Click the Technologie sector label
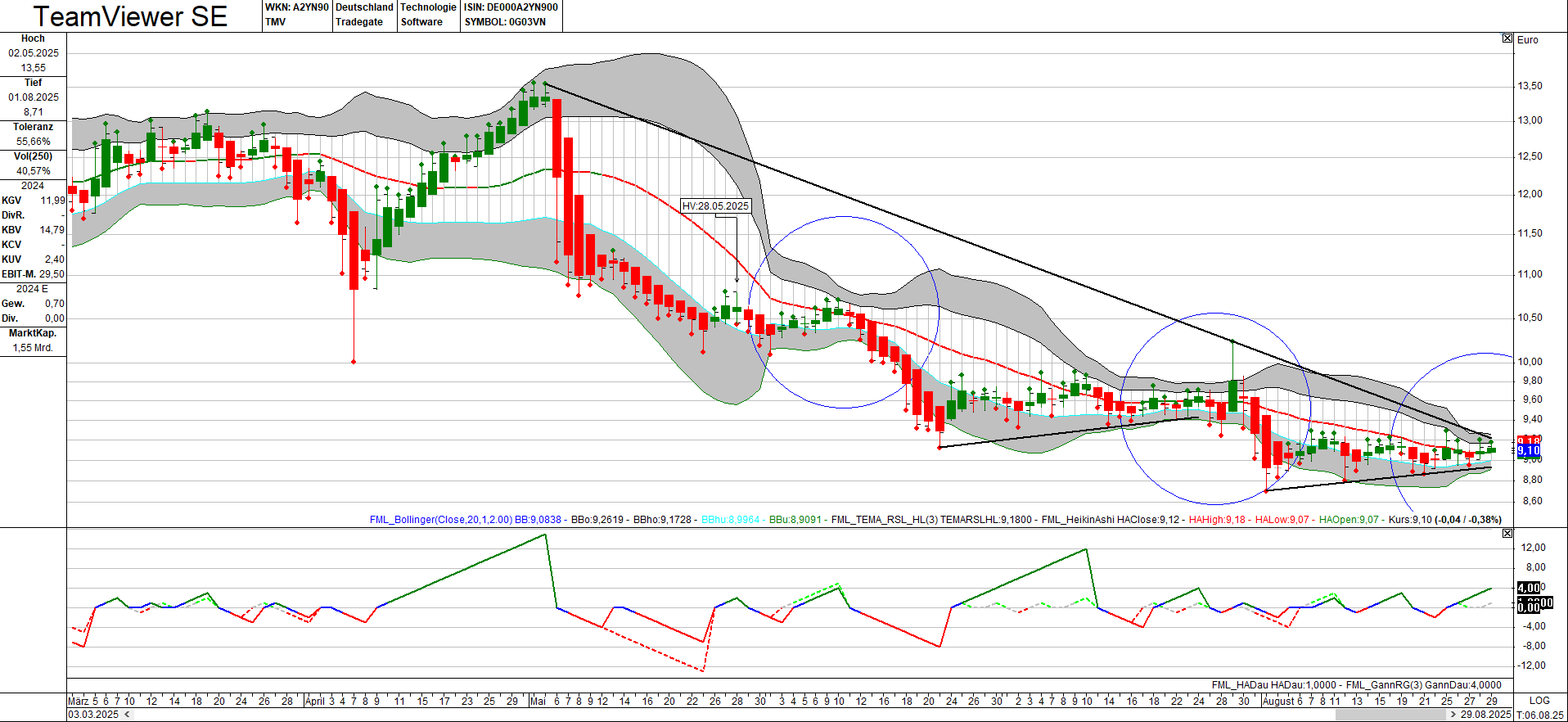Viewport: 1568px width, 722px height. point(428,7)
